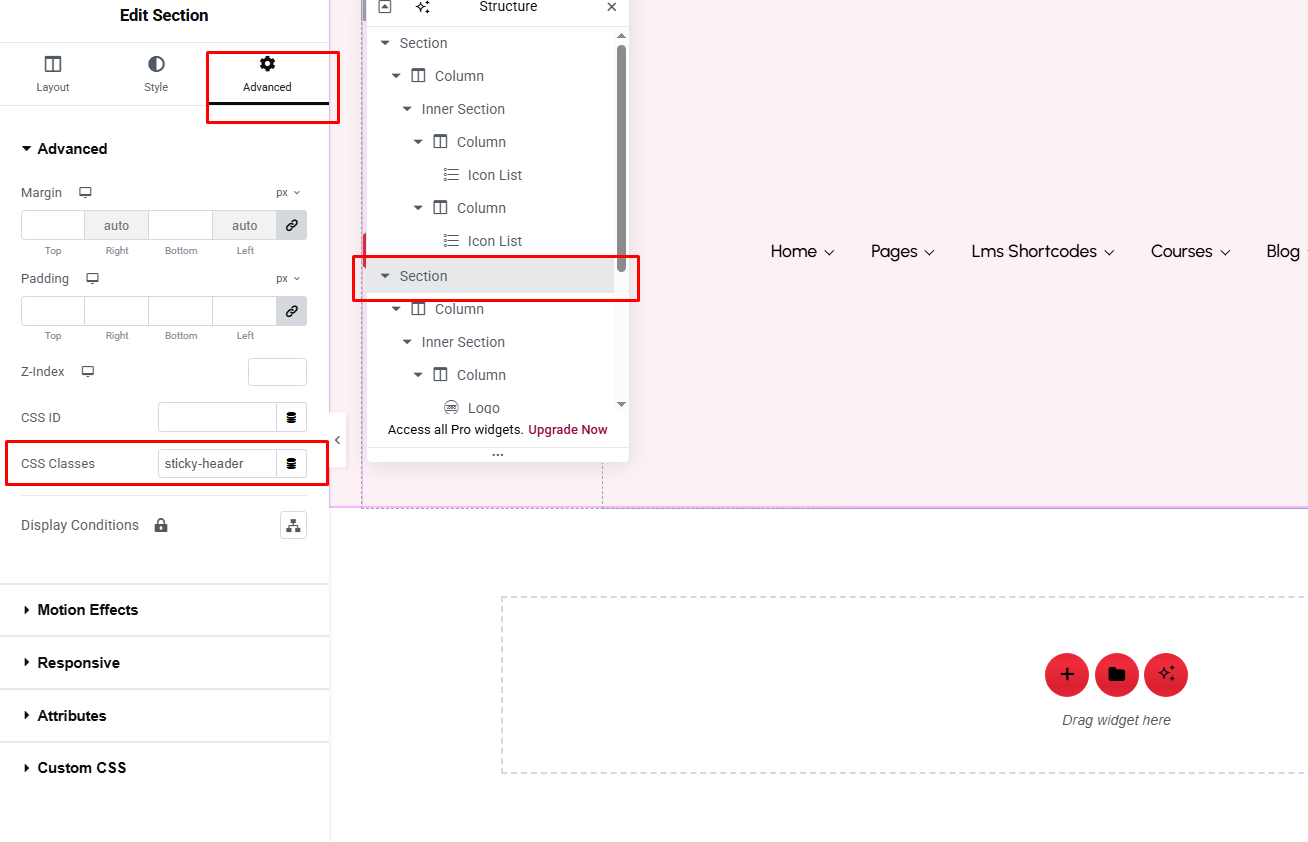Image resolution: width=1308 pixels, height=842 pixels.
Task: Click the responsive device icon beside Z-Index
Action: click(x=88, y=371)
